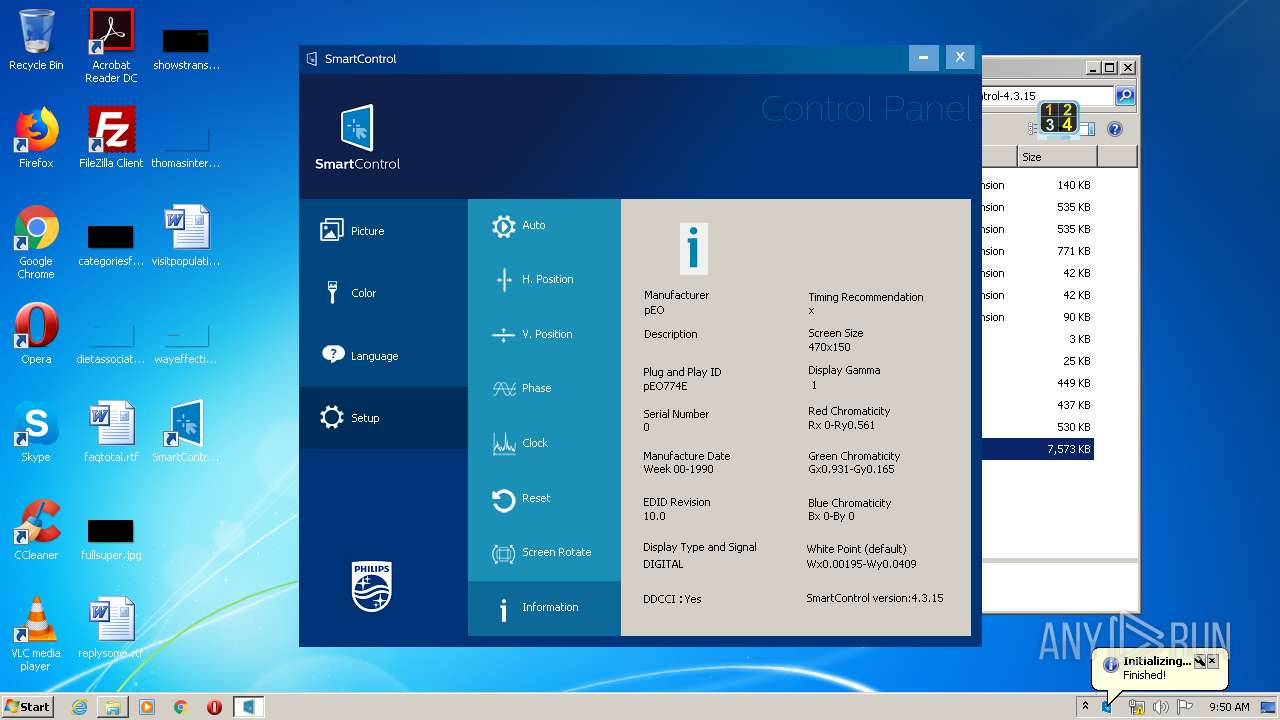Open the Picture section in SmartControl
The image size is (1280, 720).
[x=383, y=231]
